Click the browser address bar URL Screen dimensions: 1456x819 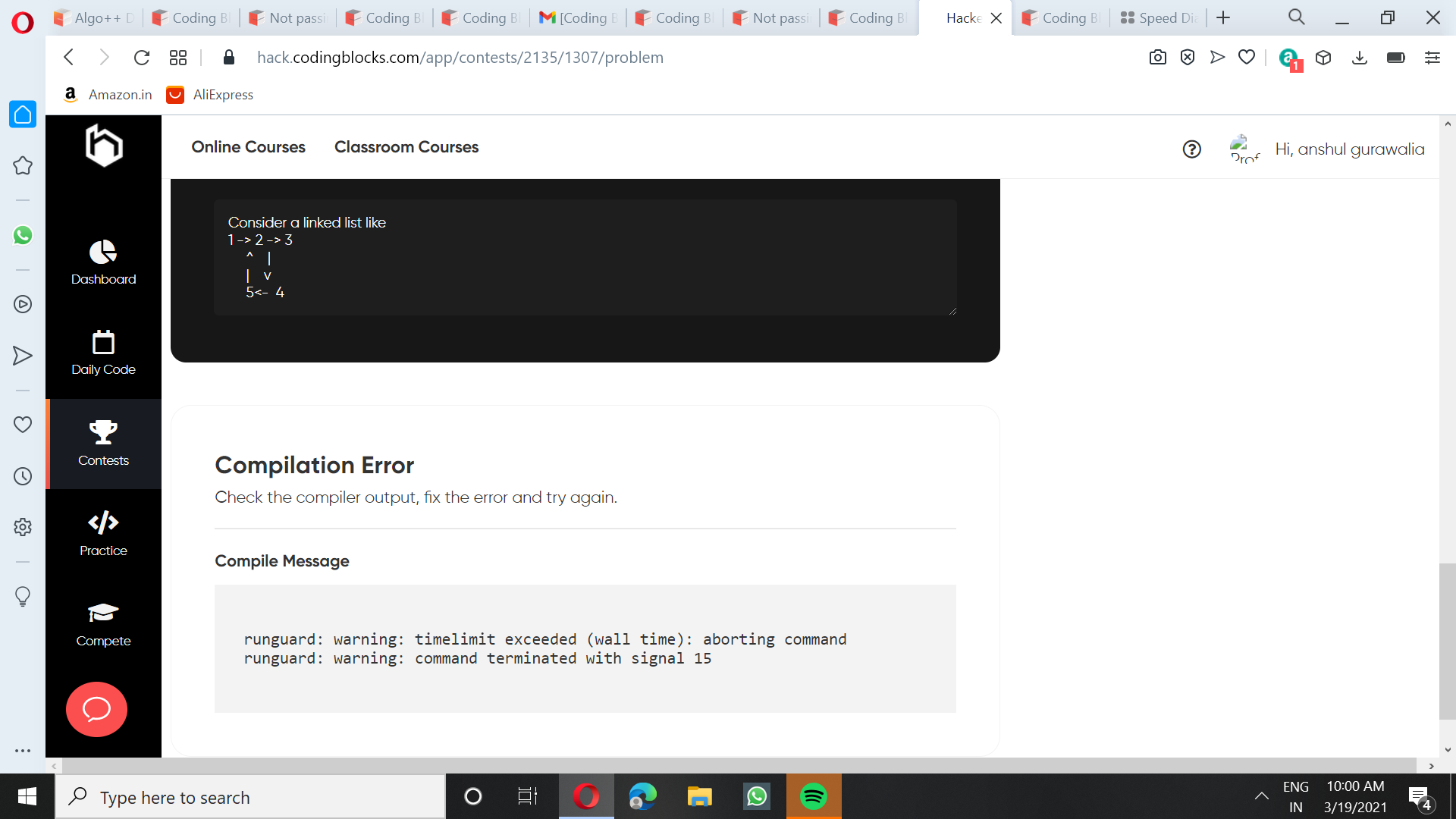tap(460, 58)
